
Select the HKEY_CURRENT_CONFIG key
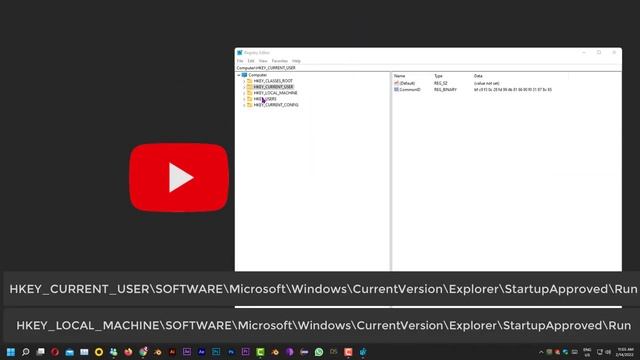276,105
